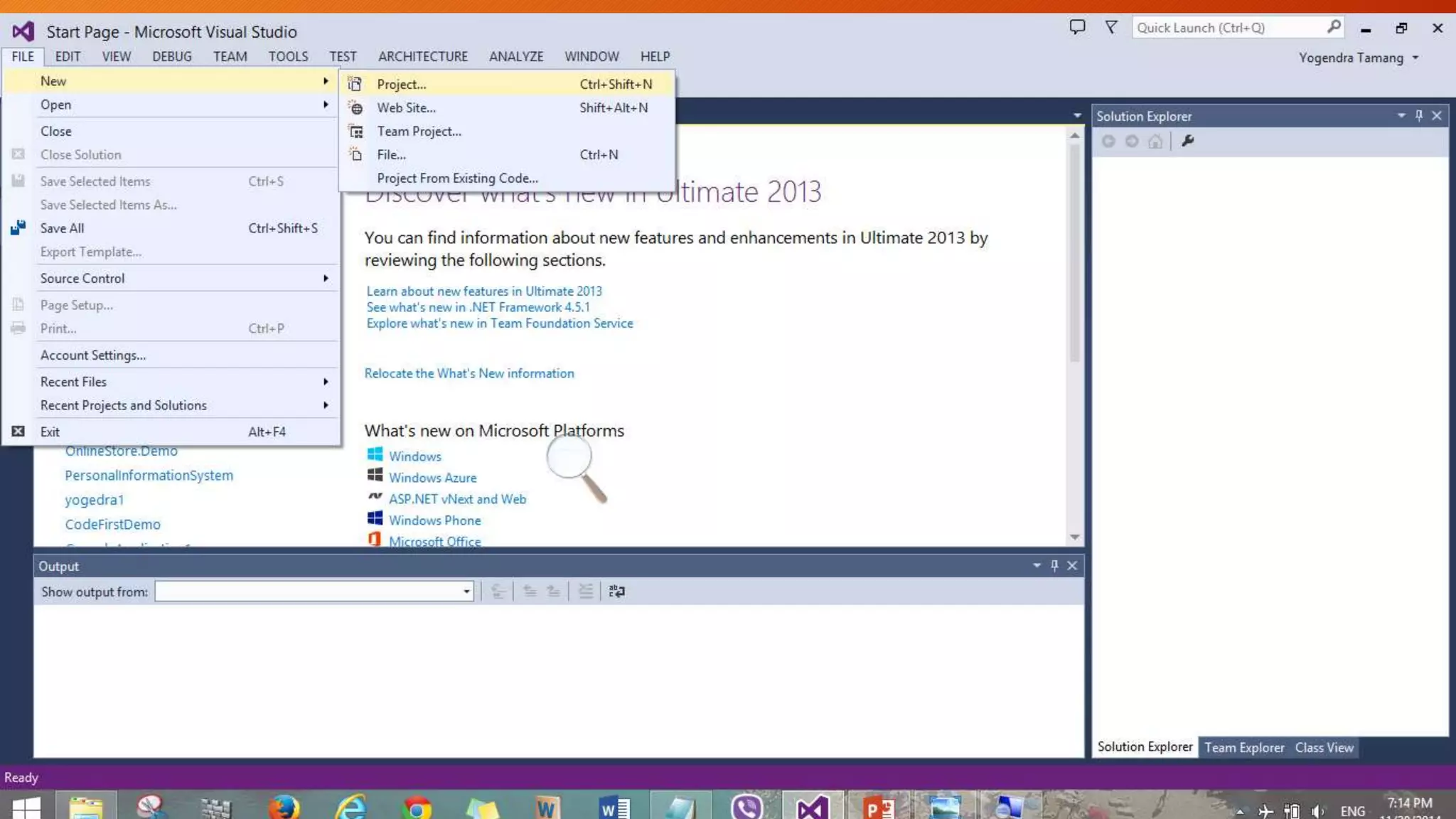The image size is (1456, 819).
Task: Click the Solution Explorer Home icon
Action: (1155, 141)
